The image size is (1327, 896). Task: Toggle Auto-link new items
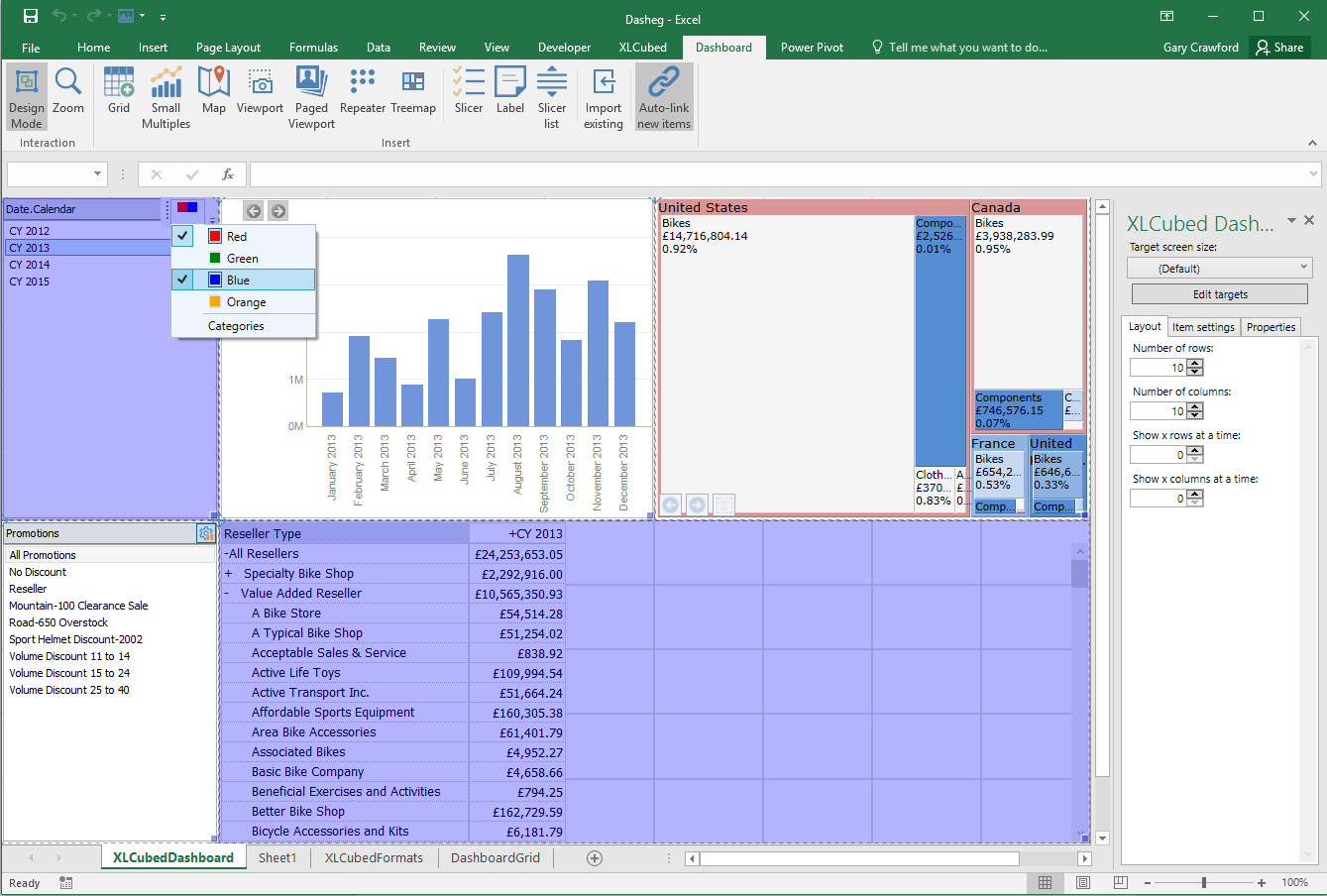(x=664, y=97)
